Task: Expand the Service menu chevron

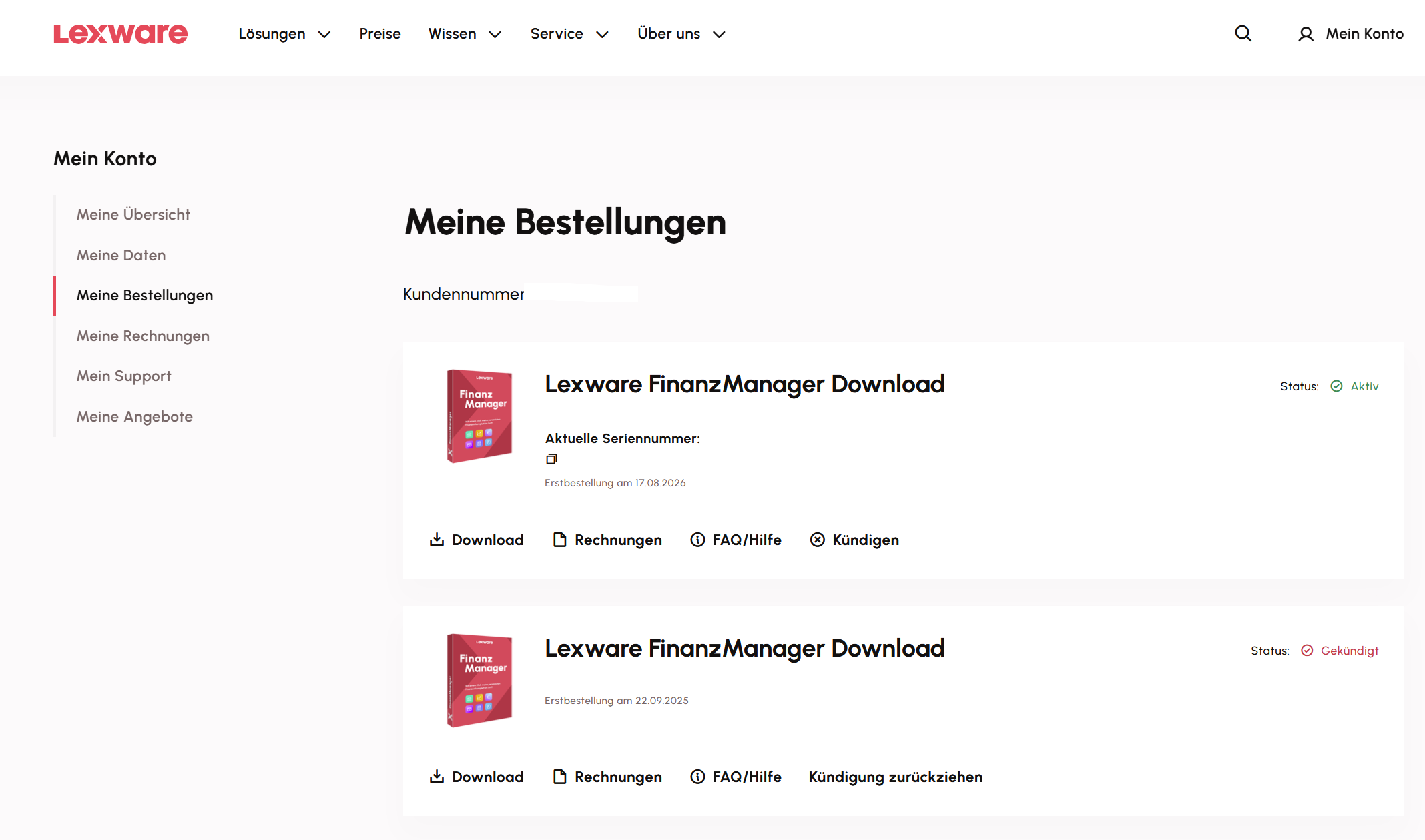Action: pyautogui.click(x=602, y=35)
